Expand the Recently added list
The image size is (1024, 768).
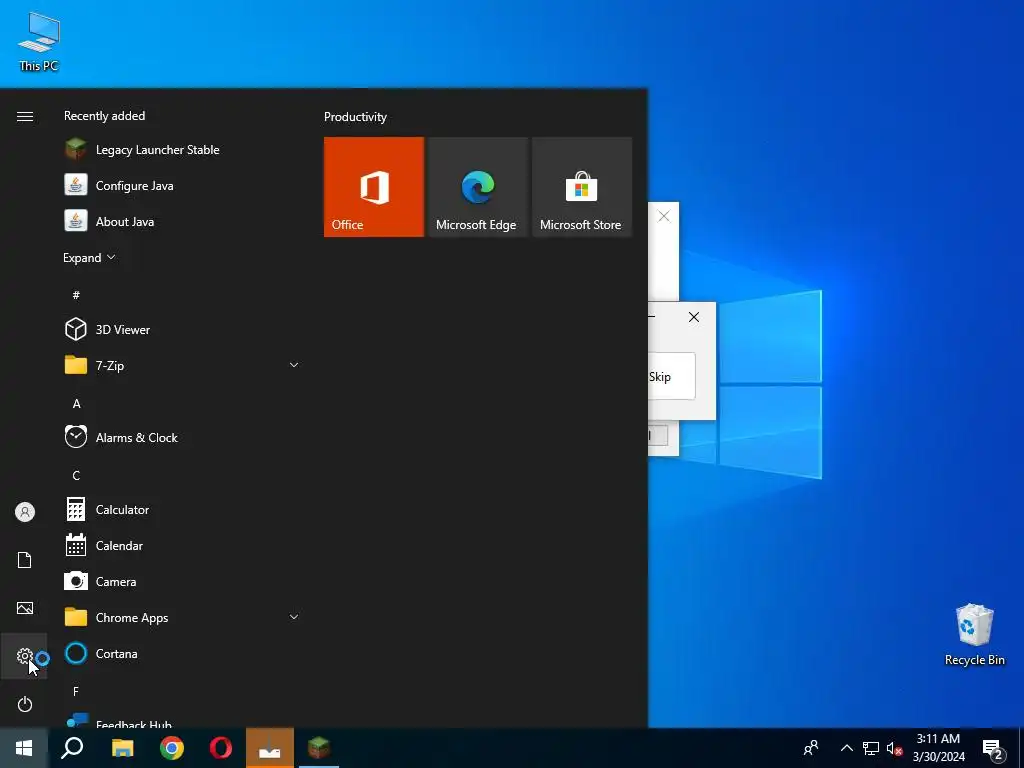(89, 257)
